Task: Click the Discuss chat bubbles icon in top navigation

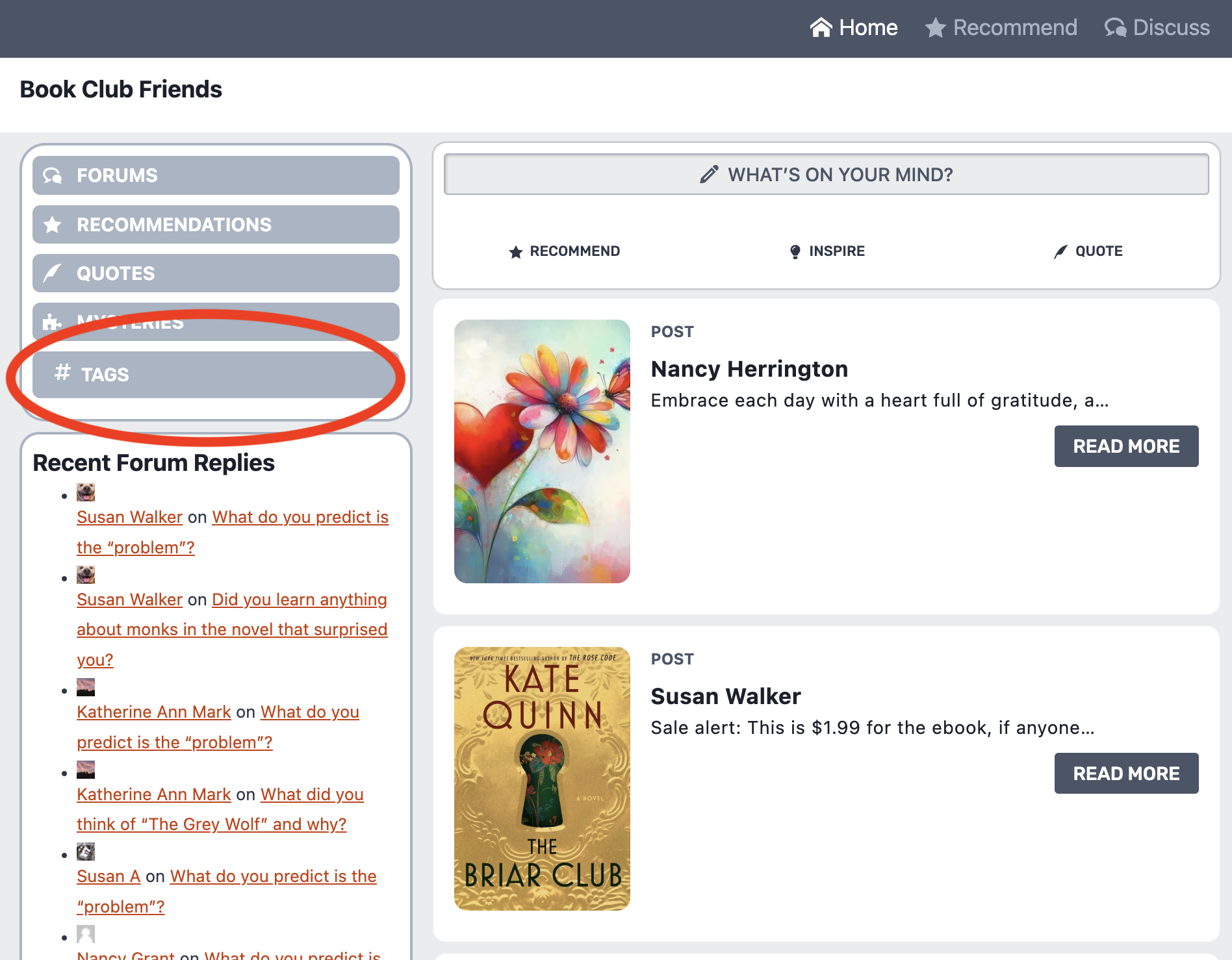Action: point(1116,28)
